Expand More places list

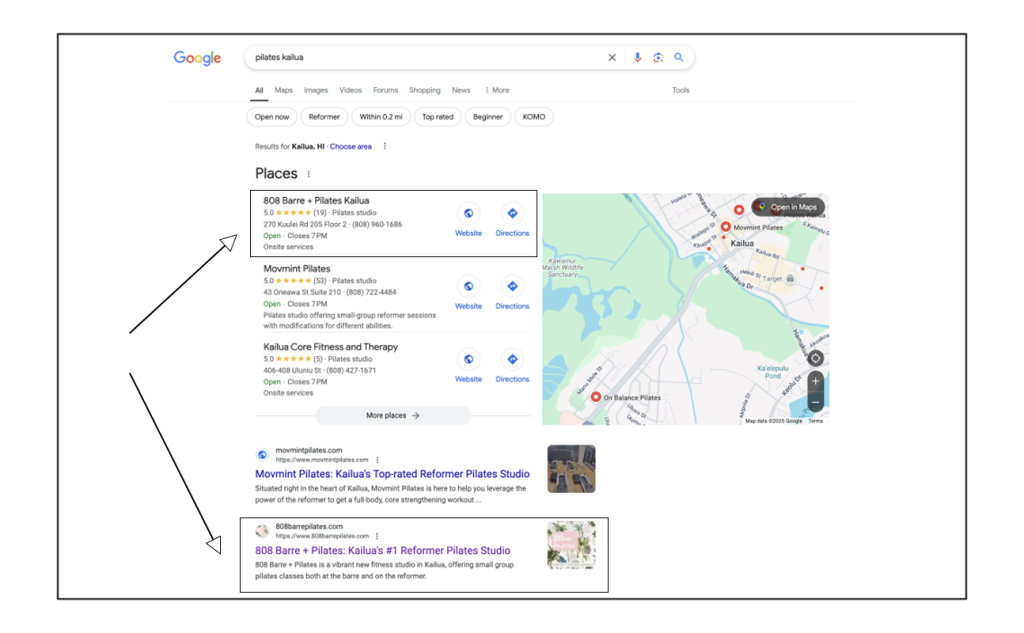click(x=393, y=415)
